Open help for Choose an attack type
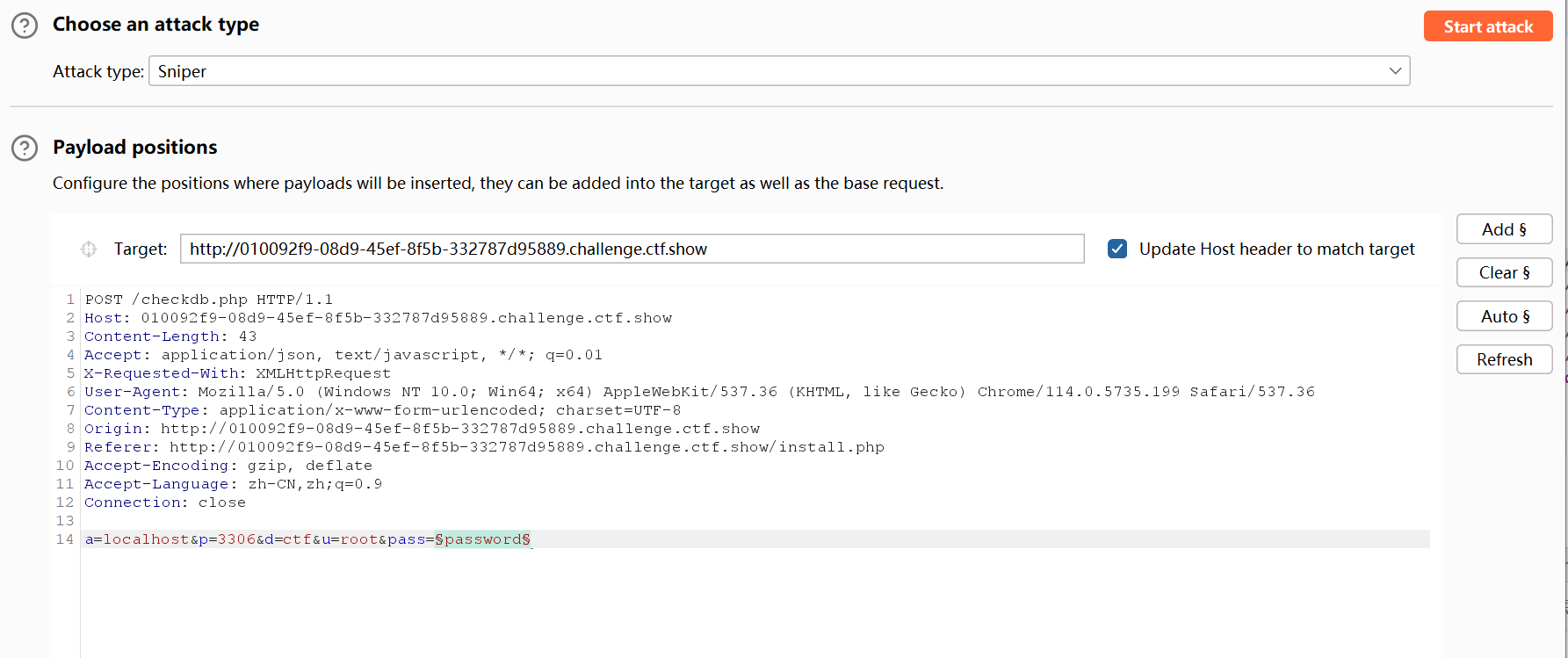Screen dimensions: 1568x658 tap(25, 25)
